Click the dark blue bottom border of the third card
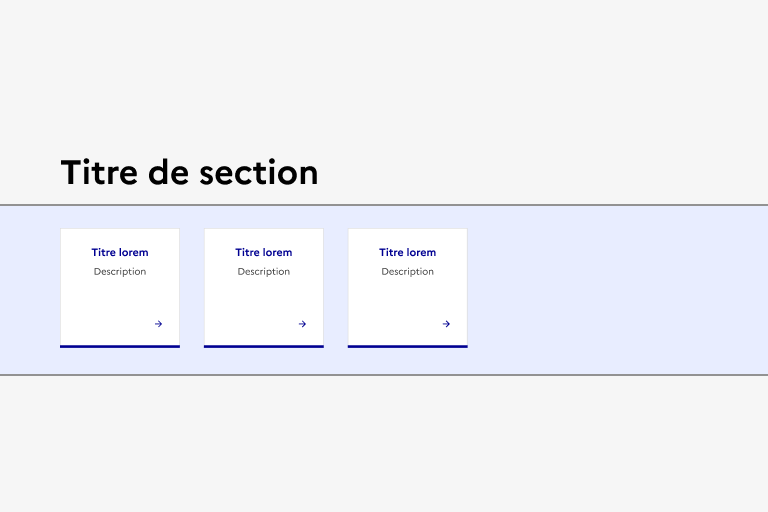 (408, 346)
